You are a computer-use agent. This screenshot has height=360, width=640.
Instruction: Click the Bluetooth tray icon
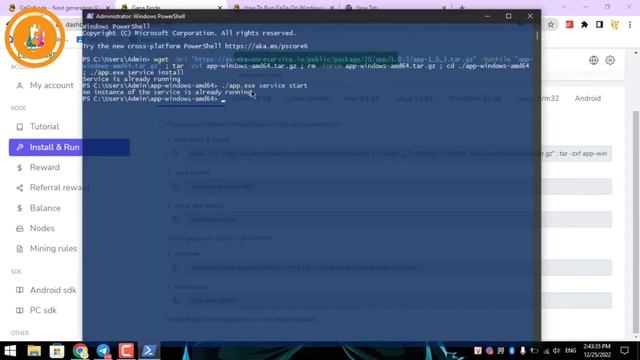512,351
